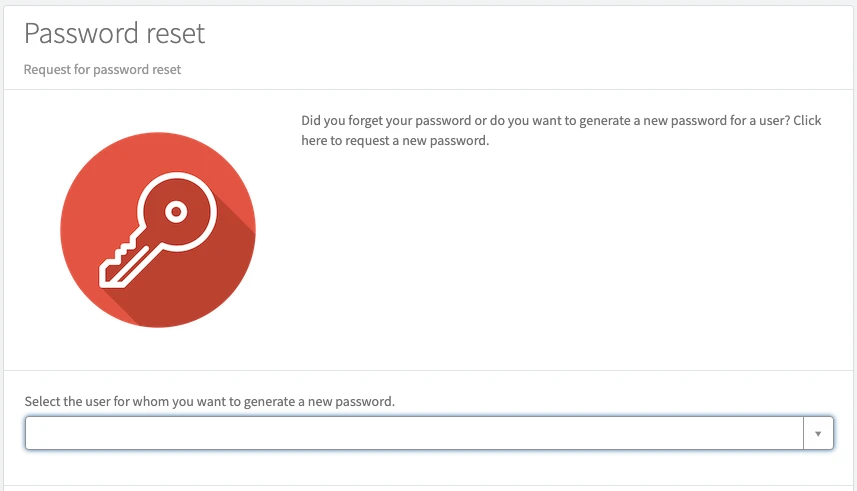Click the "Password reset" heading

(114, 33)
